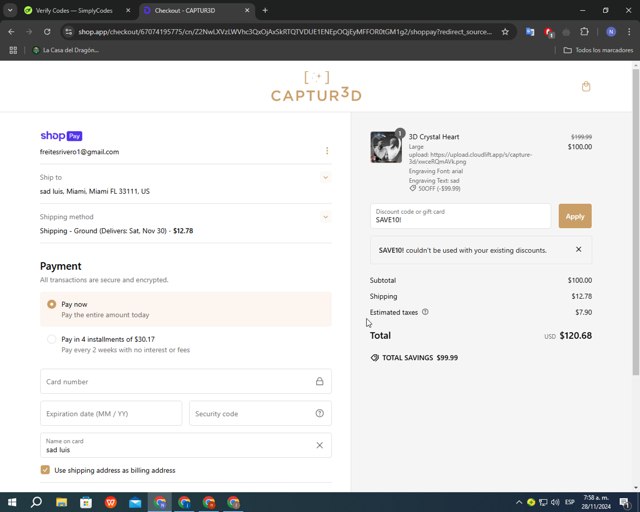Expand the Ship to address chevron

(325, 178)
